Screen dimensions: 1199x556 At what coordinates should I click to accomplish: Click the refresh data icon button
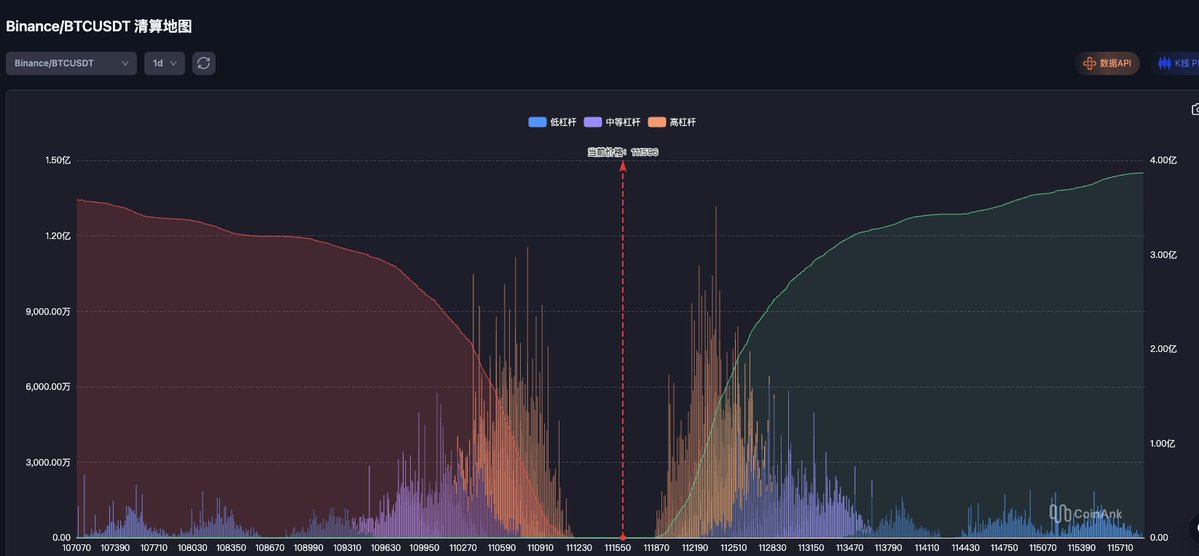(x=203, y=63)
